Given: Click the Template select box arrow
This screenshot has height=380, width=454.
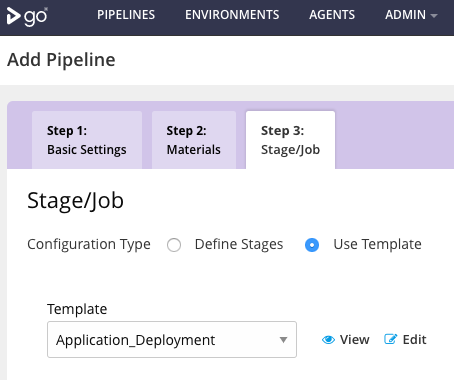Looking at the screenshot, I should point(283,340).
